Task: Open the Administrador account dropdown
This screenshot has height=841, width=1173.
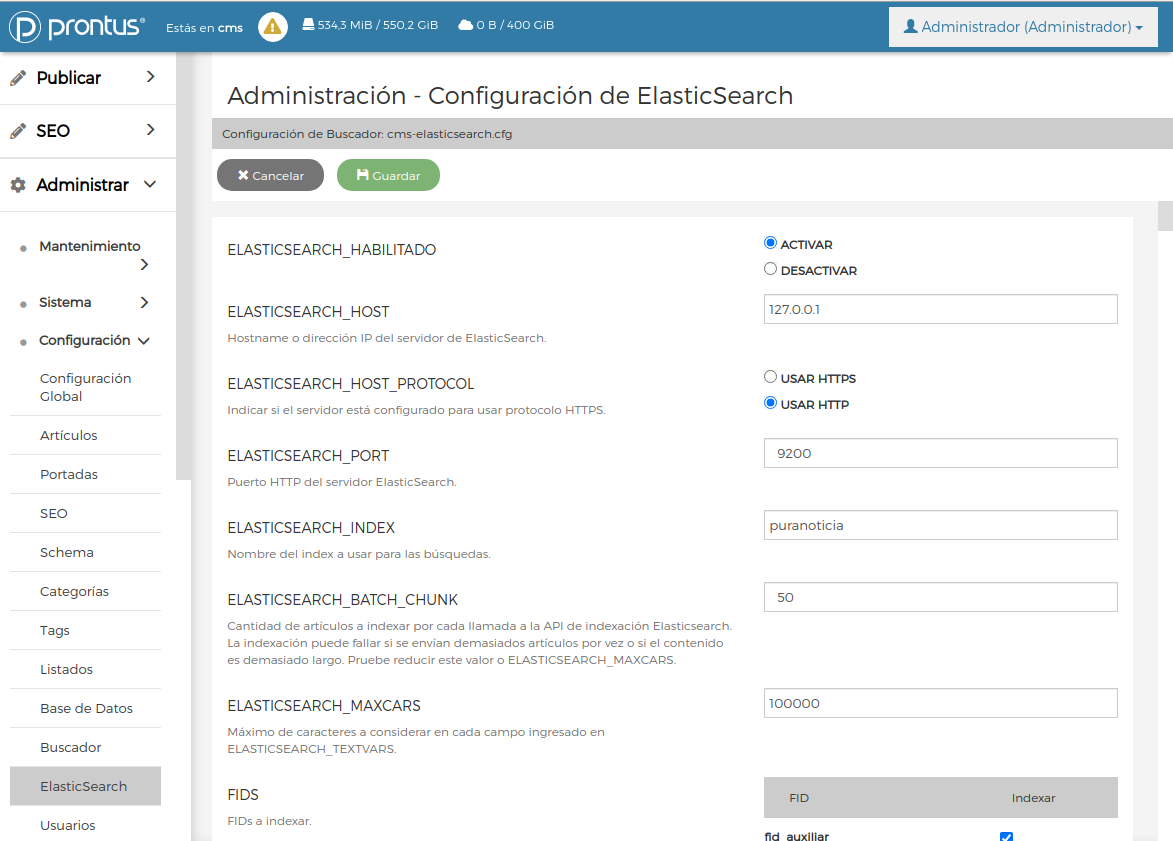Action: tap(1023, 27)
